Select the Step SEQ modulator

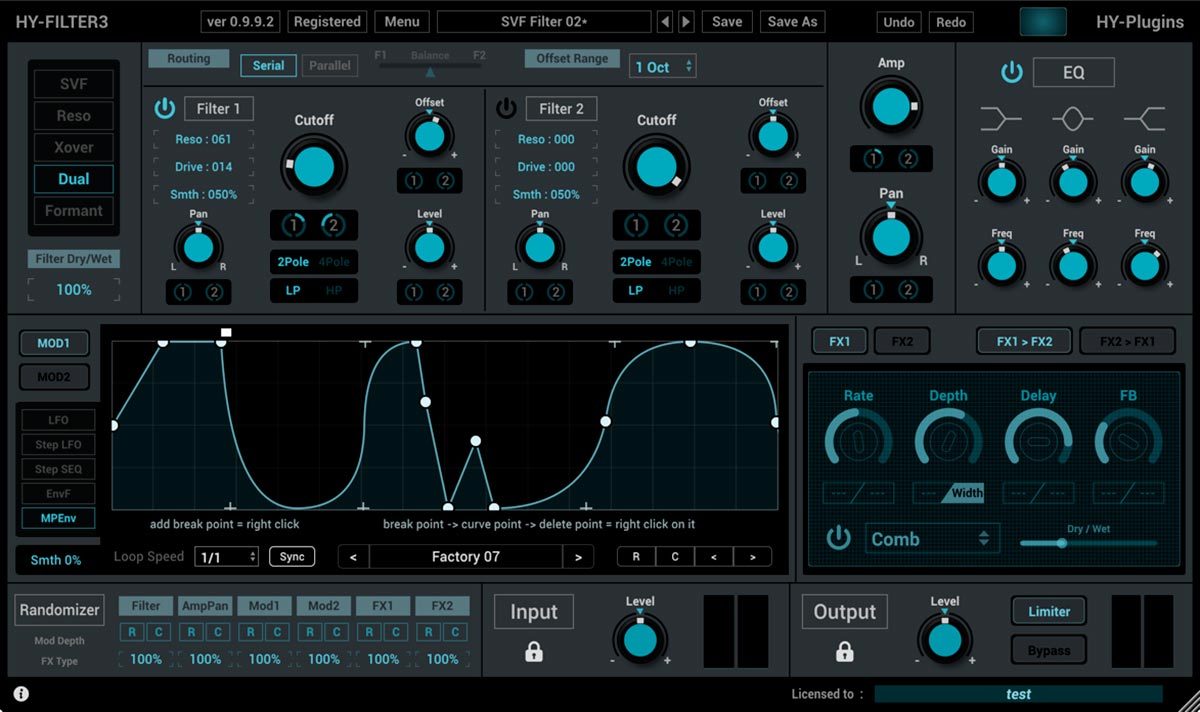[x=59, y=469]
